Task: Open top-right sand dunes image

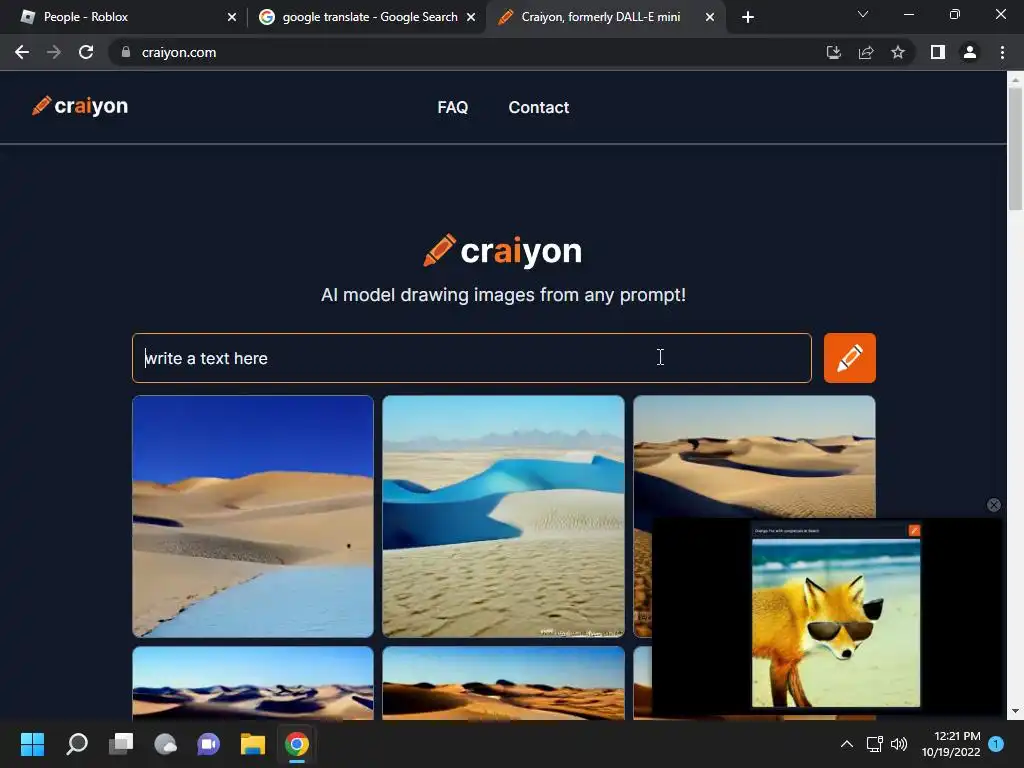Action: click(754, 456)
